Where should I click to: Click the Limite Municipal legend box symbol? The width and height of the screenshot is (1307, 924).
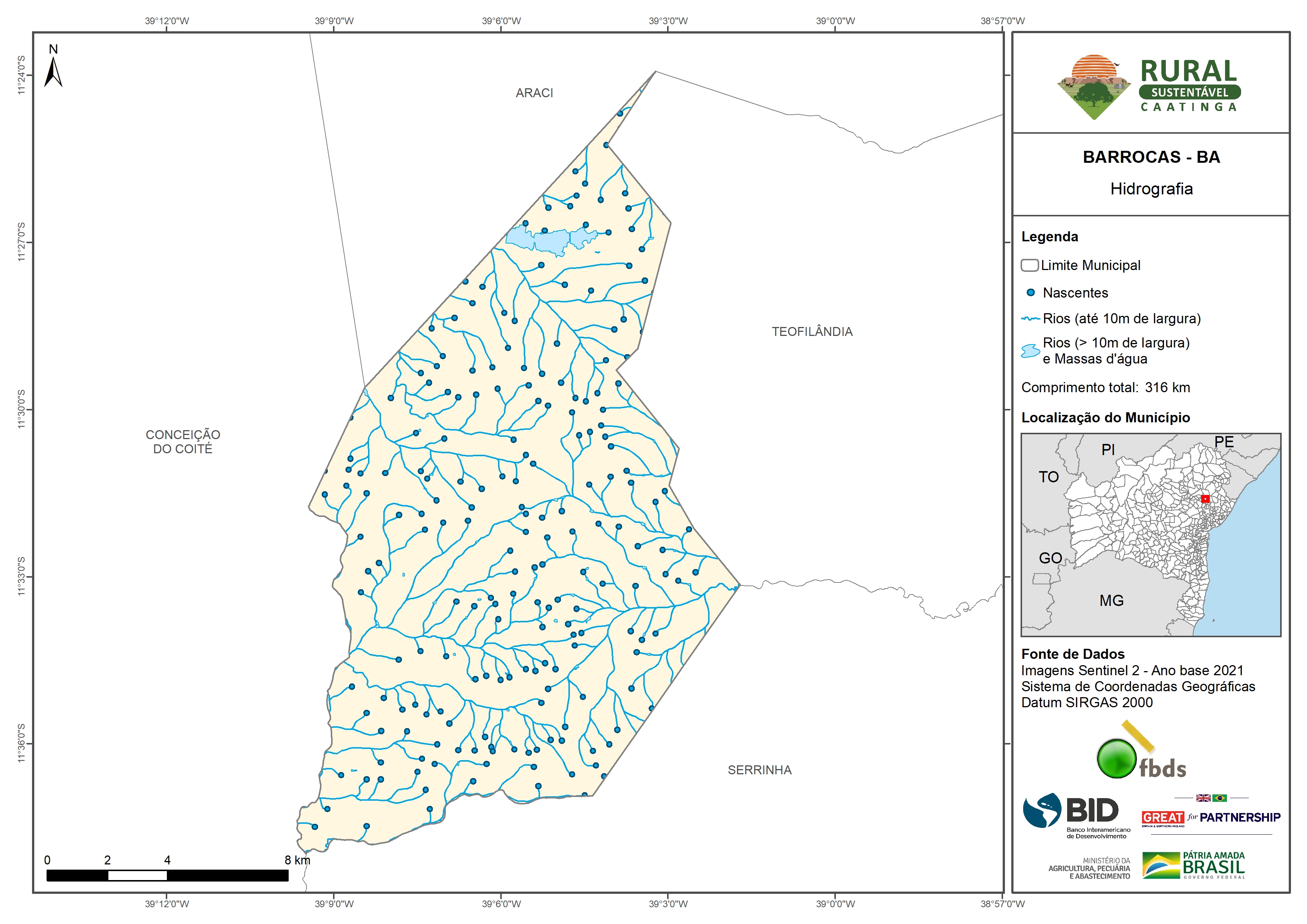(x=1029, y=265)
